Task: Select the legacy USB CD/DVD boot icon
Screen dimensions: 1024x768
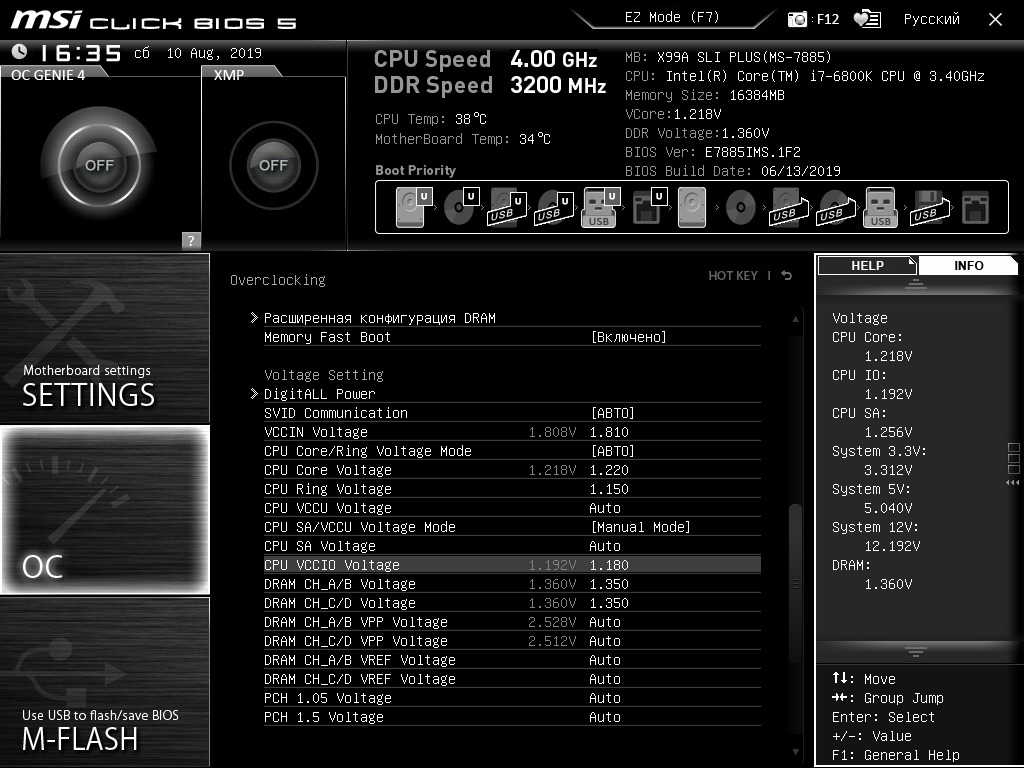Action: (836, 207)
